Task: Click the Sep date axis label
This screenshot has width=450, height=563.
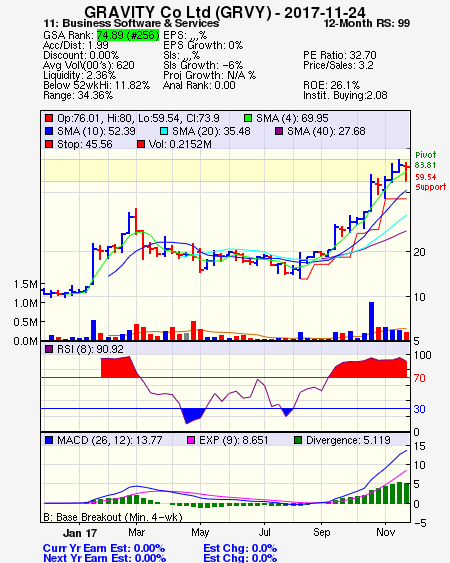Action: pyautogui.click(x=321, y=532)
